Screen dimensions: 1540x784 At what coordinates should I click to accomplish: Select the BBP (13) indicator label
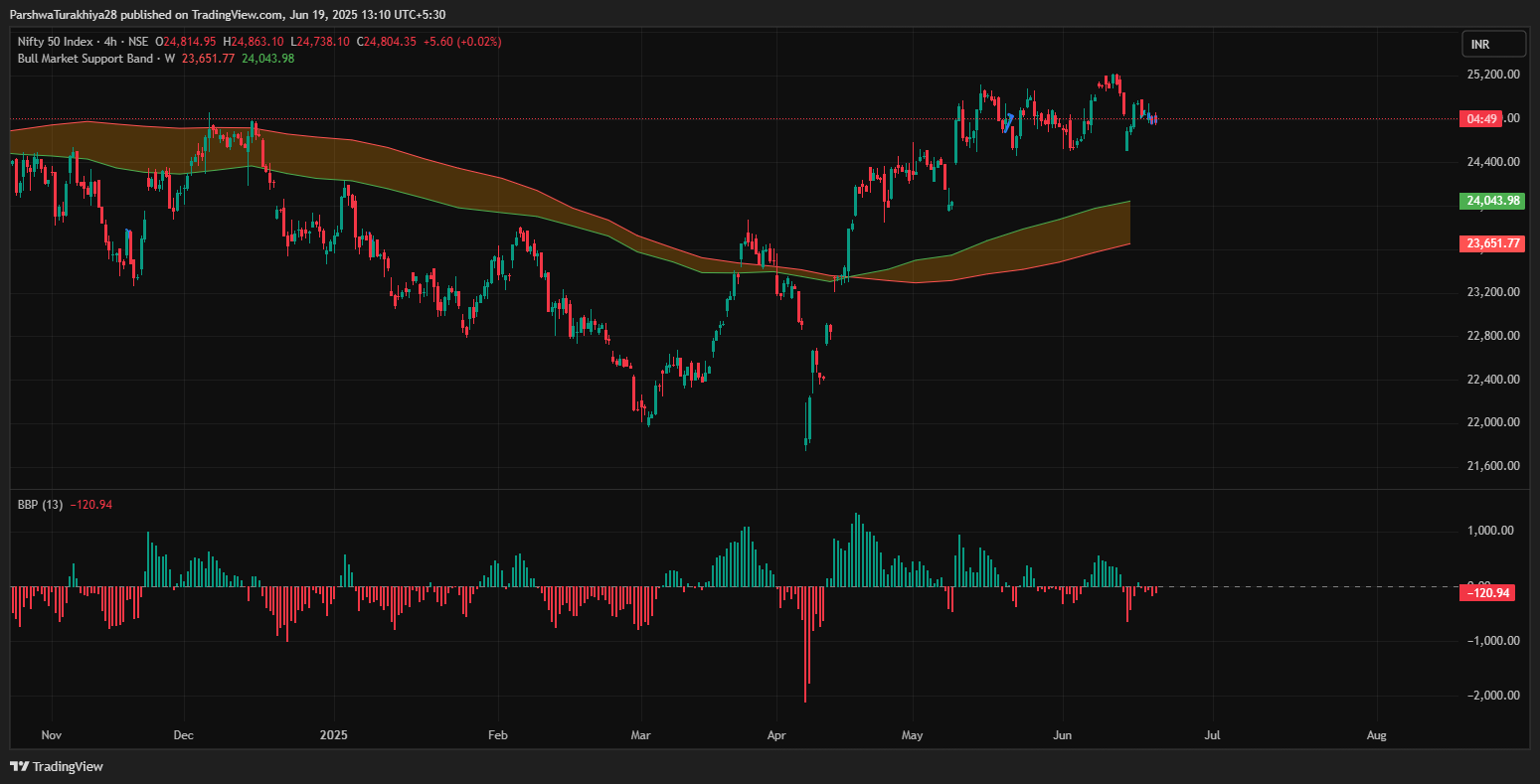pyautogui.click(x=40, y=505)
